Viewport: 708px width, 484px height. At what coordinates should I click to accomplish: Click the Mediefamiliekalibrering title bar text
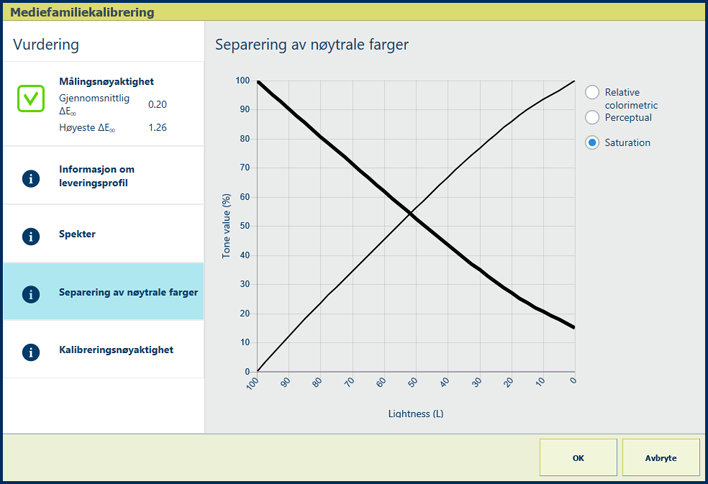click(x=82, y=12)
